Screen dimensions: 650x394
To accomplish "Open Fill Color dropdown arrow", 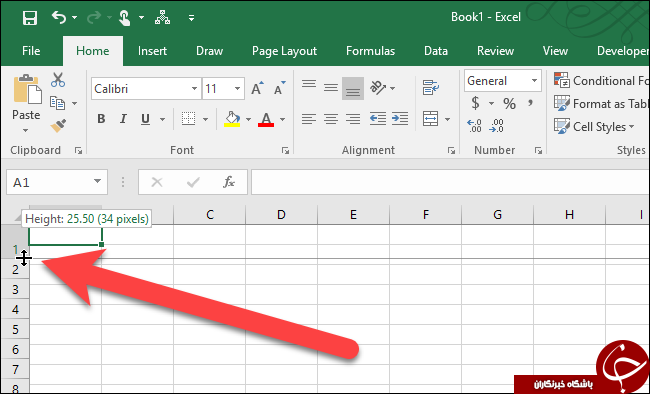I will point(248,119).
